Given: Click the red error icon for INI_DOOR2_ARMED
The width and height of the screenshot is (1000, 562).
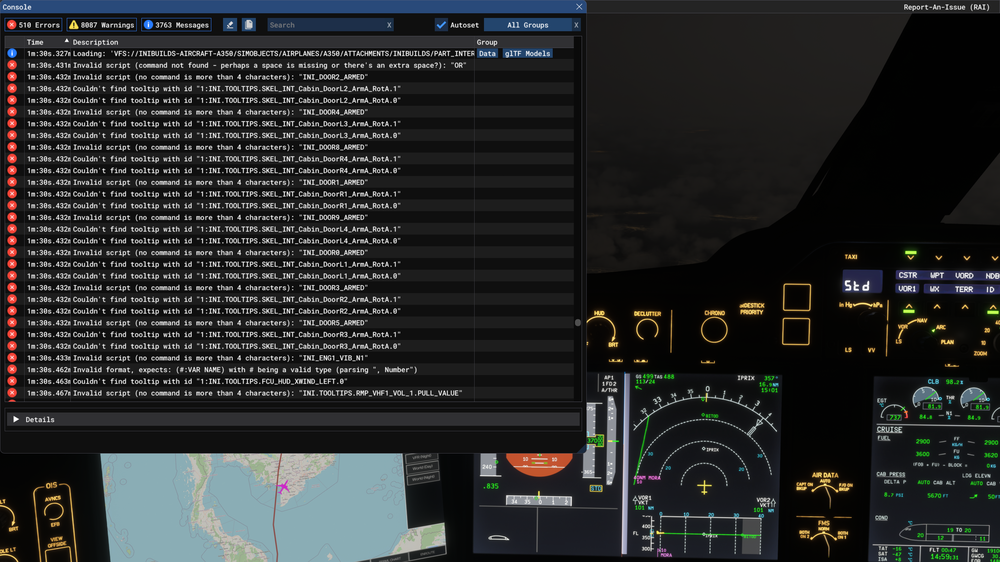Looking at the screenshot, I should (x=12, y=77).
